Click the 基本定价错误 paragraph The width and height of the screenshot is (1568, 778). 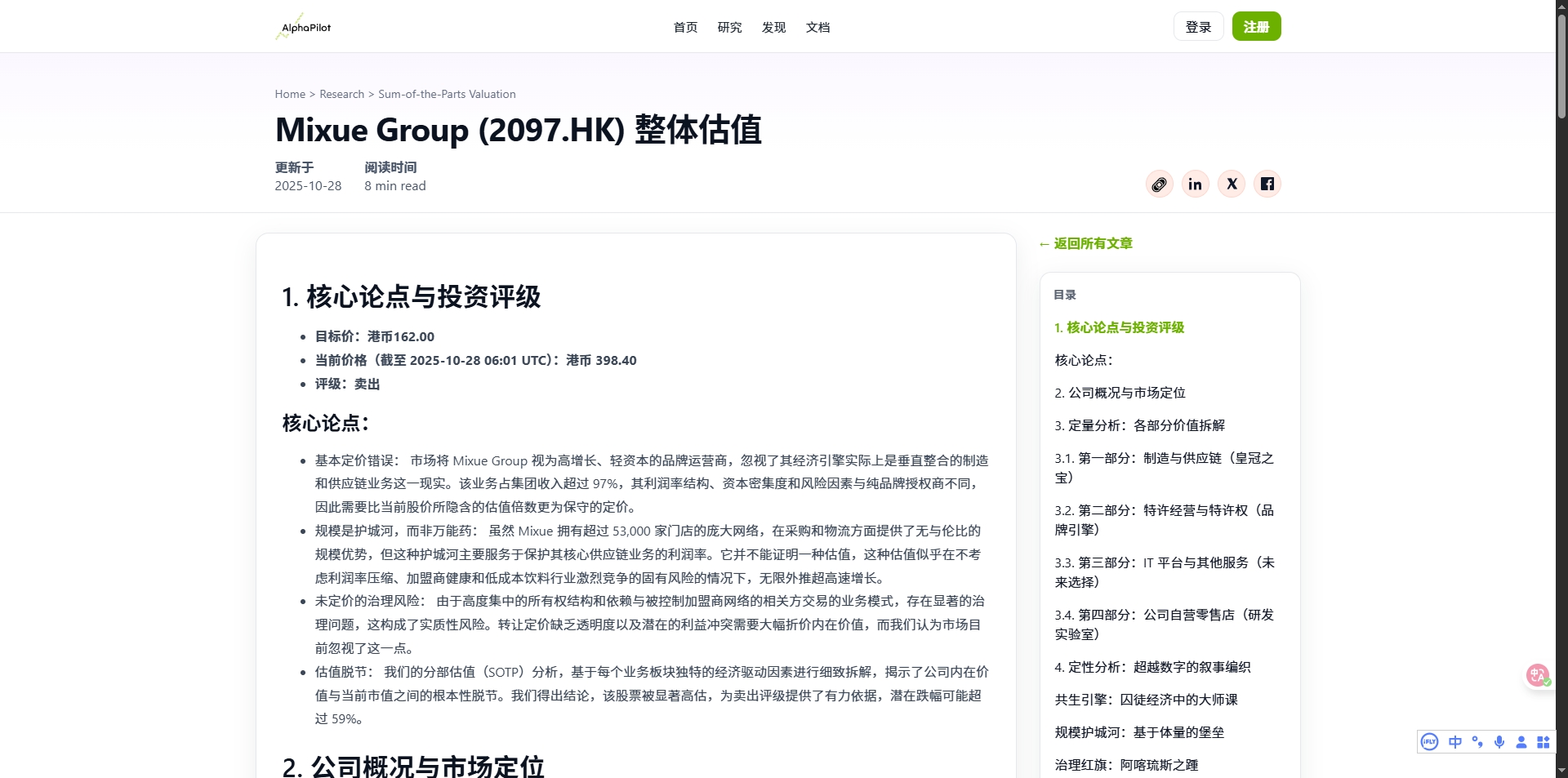652,484
